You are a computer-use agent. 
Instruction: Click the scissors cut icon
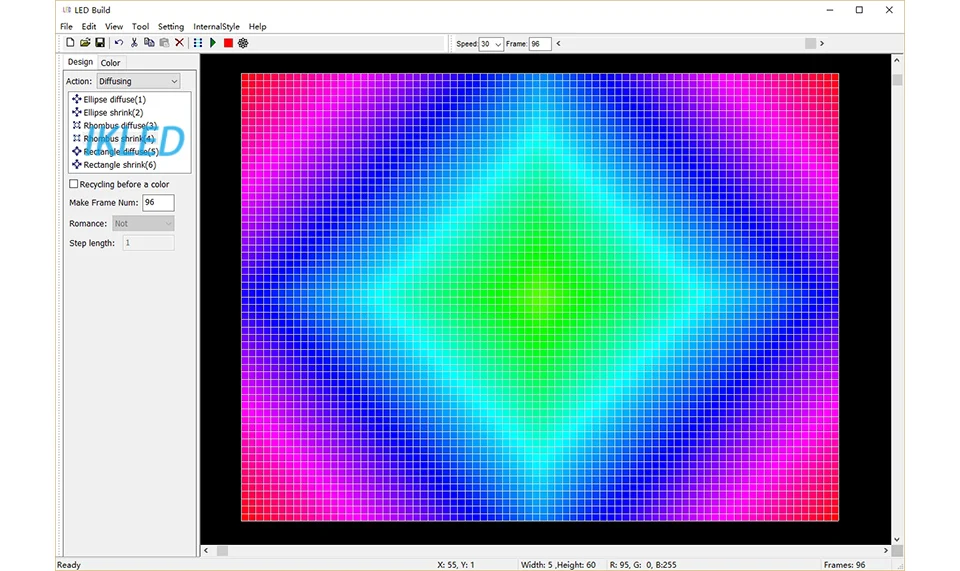tap(134, 43)
